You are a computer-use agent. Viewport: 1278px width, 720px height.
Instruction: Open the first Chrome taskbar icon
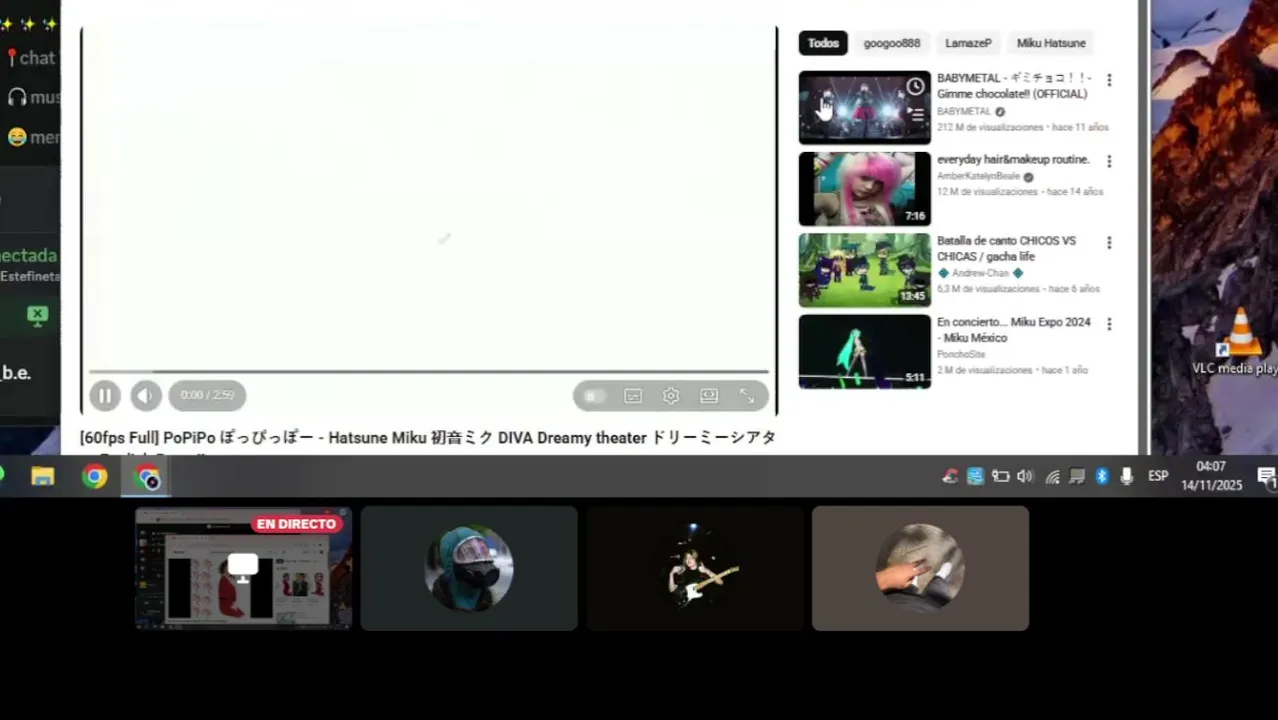95,477
